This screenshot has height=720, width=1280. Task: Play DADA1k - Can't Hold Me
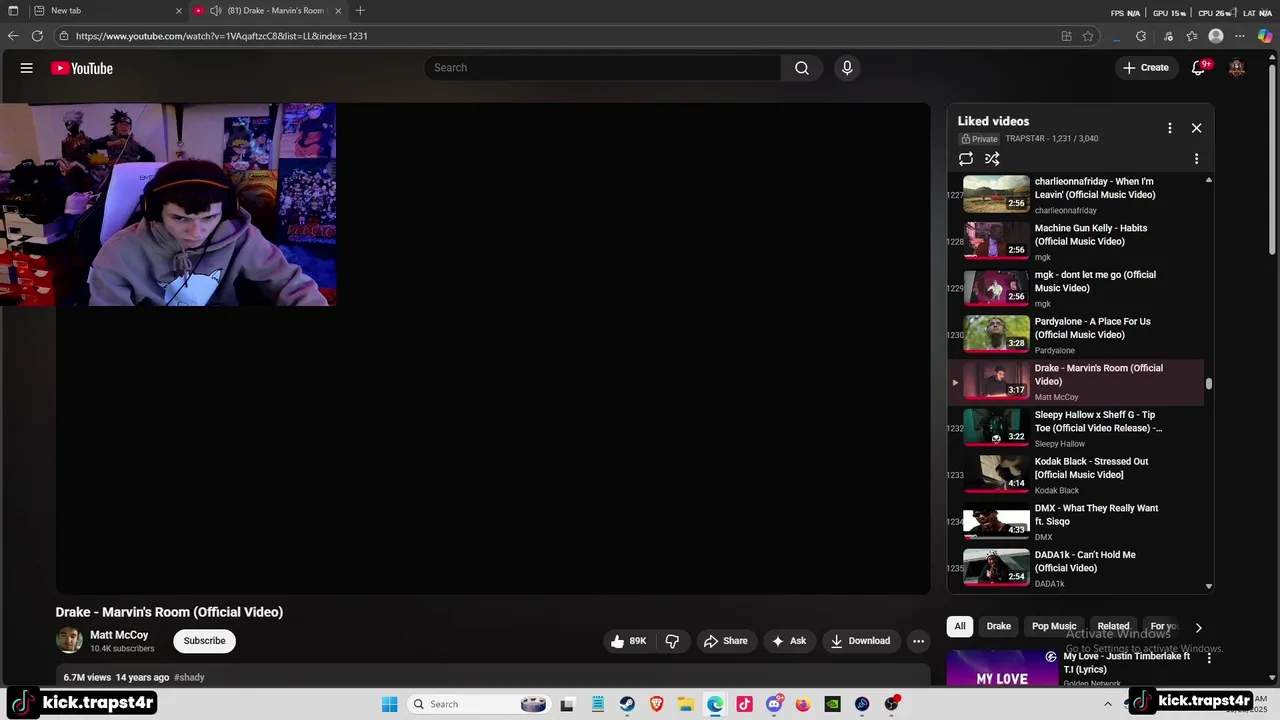pyautogui.click(x=1078, y=568)
